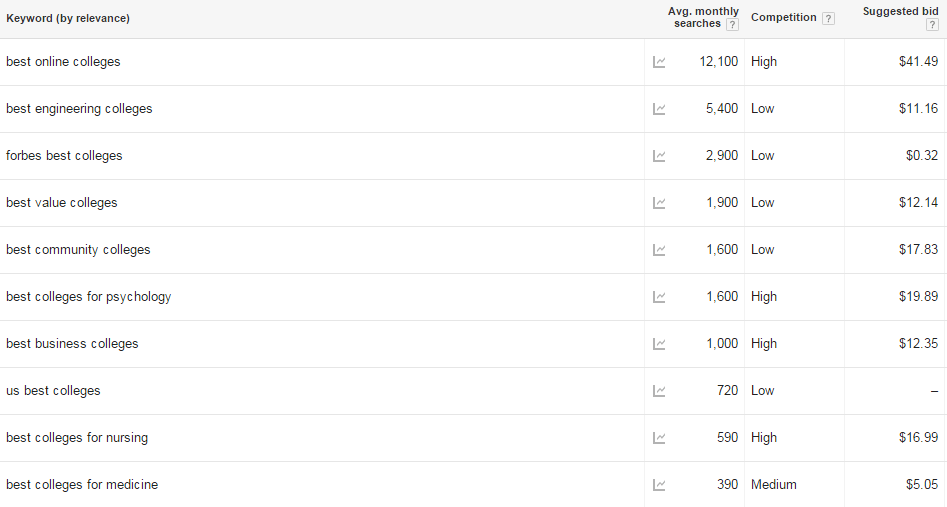Select the best colleges for nursing keyword

77,438
